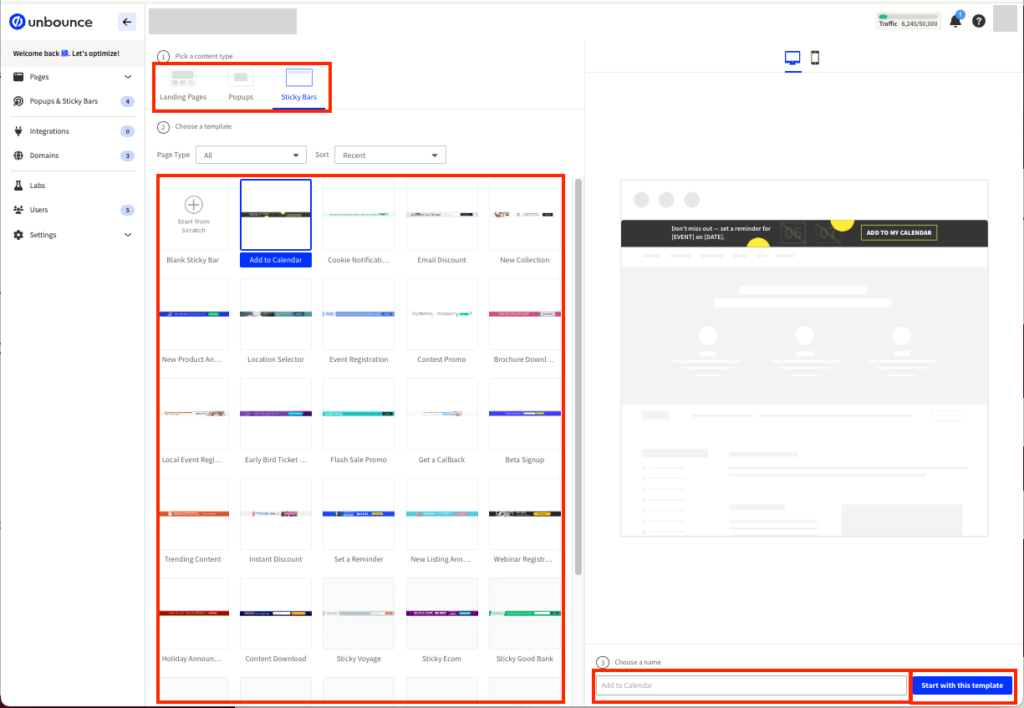Viewport: 1024px width, 708px height.
Task: Collapse sidebar with the back arrow
Action: (x=126, y=21)
